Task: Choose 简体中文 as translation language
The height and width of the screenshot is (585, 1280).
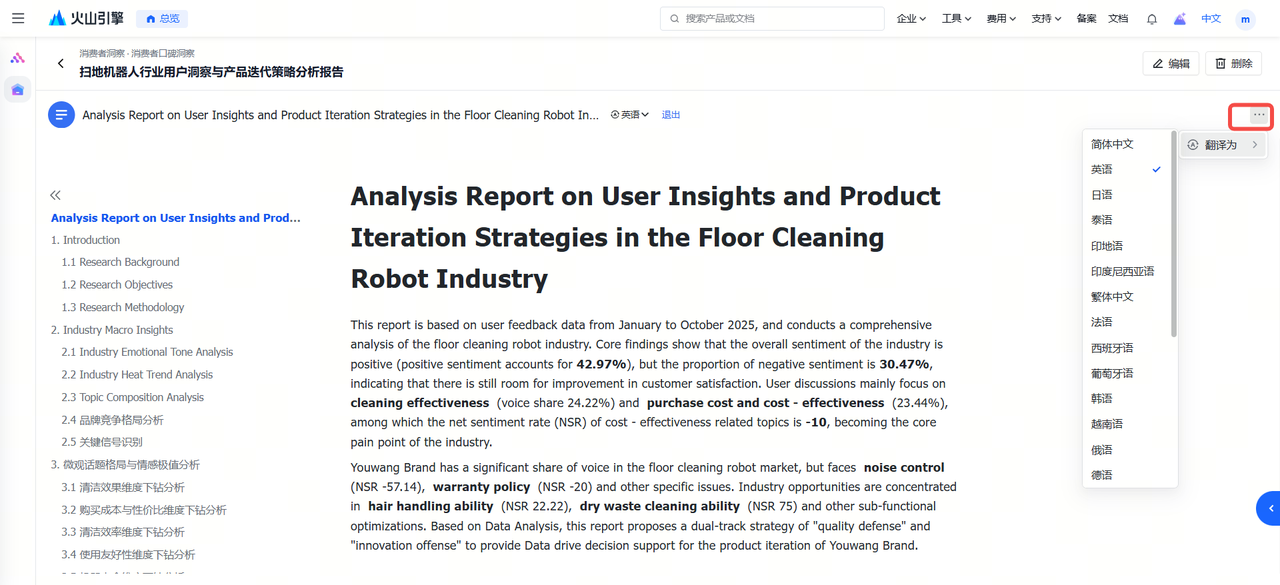Action: coord(1112,144)
